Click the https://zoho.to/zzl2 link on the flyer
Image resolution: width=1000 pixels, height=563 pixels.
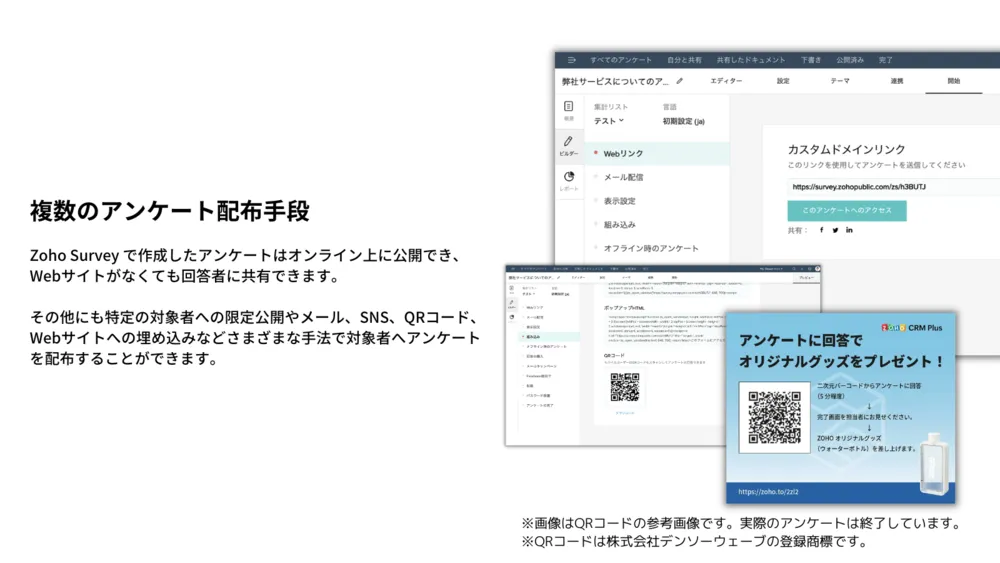(x=768, y=492)
